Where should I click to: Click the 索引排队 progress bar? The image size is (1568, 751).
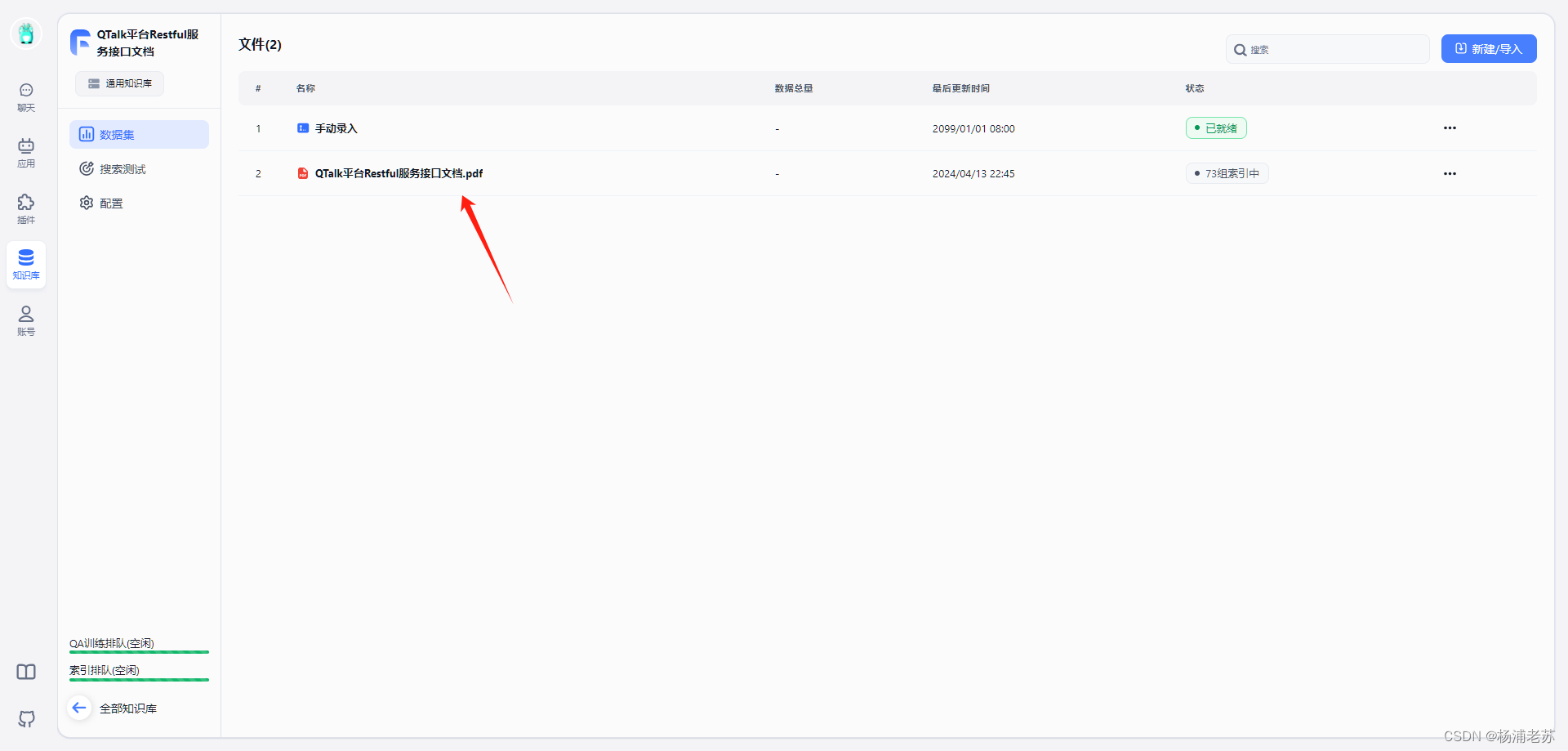pos(139,679)
